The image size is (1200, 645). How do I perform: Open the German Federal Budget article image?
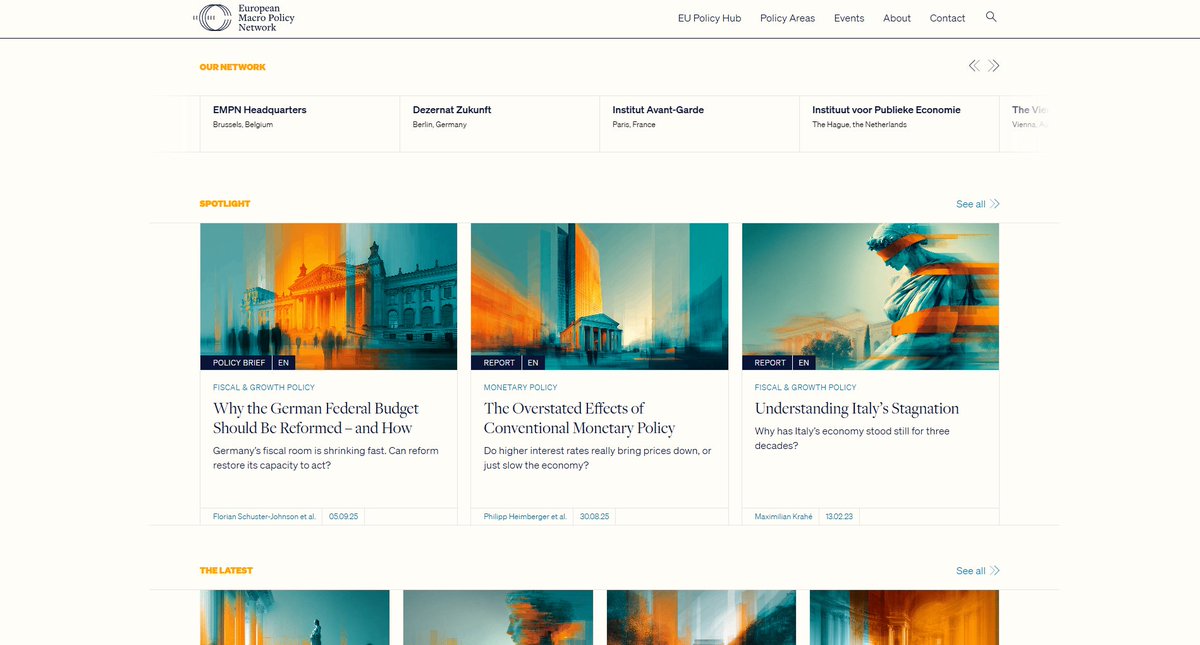coord(329,296)
